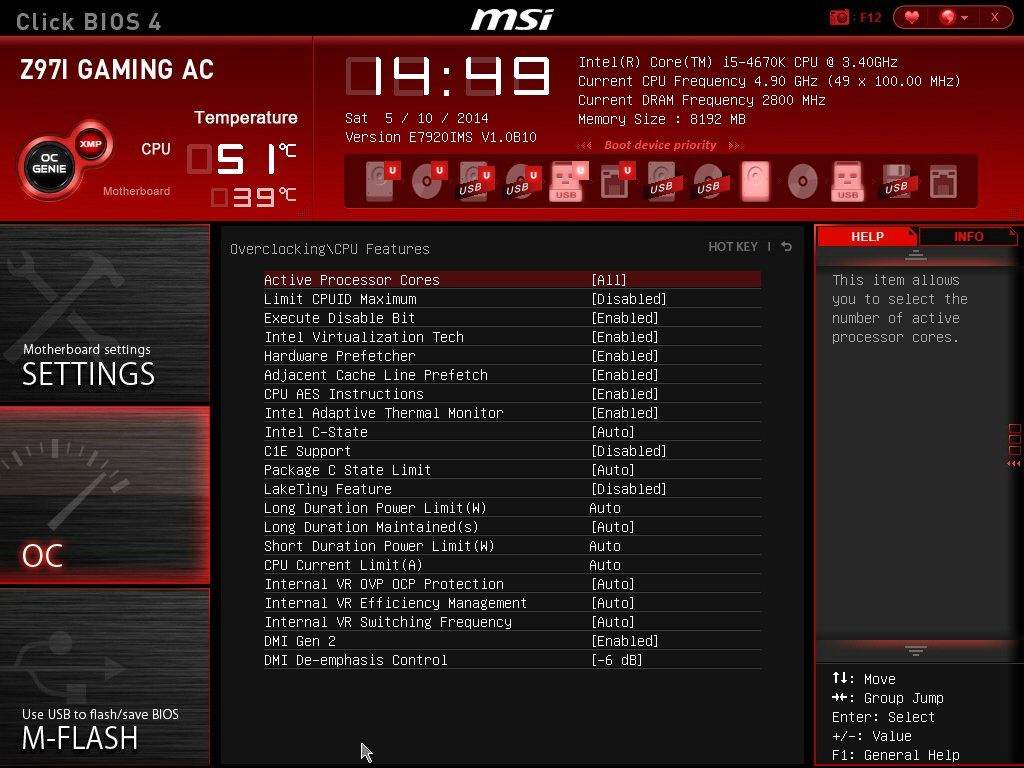Edit Short Duration Power Limit(W) value
1024x768 pixels.
[x=512, y=545]
